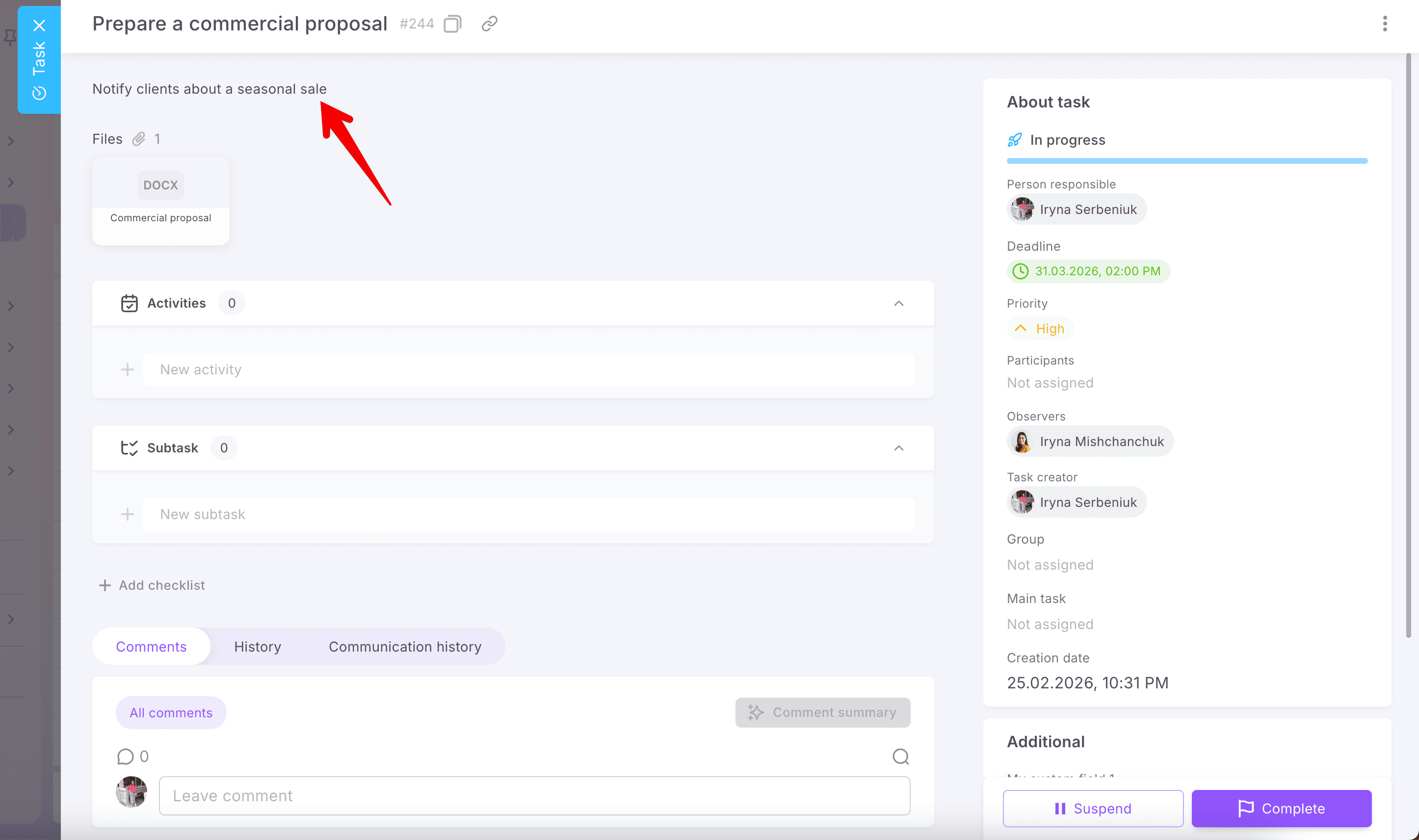
Task: Close the task panel with X
Action: 39,26
